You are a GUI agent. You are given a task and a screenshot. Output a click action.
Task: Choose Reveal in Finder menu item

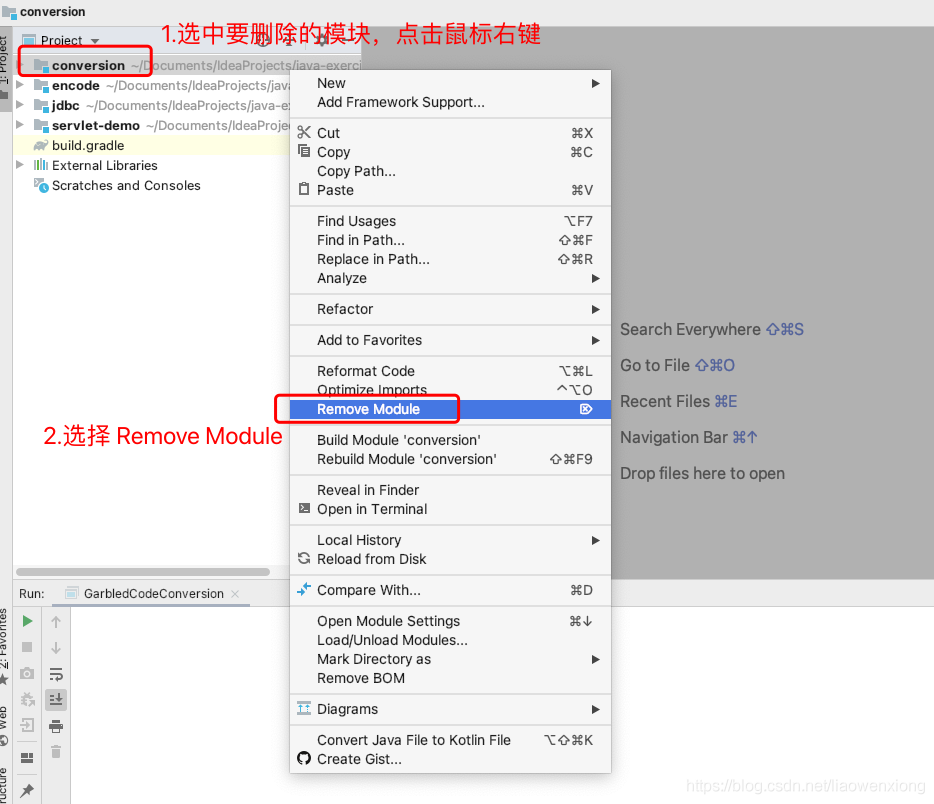pos(450,490)
